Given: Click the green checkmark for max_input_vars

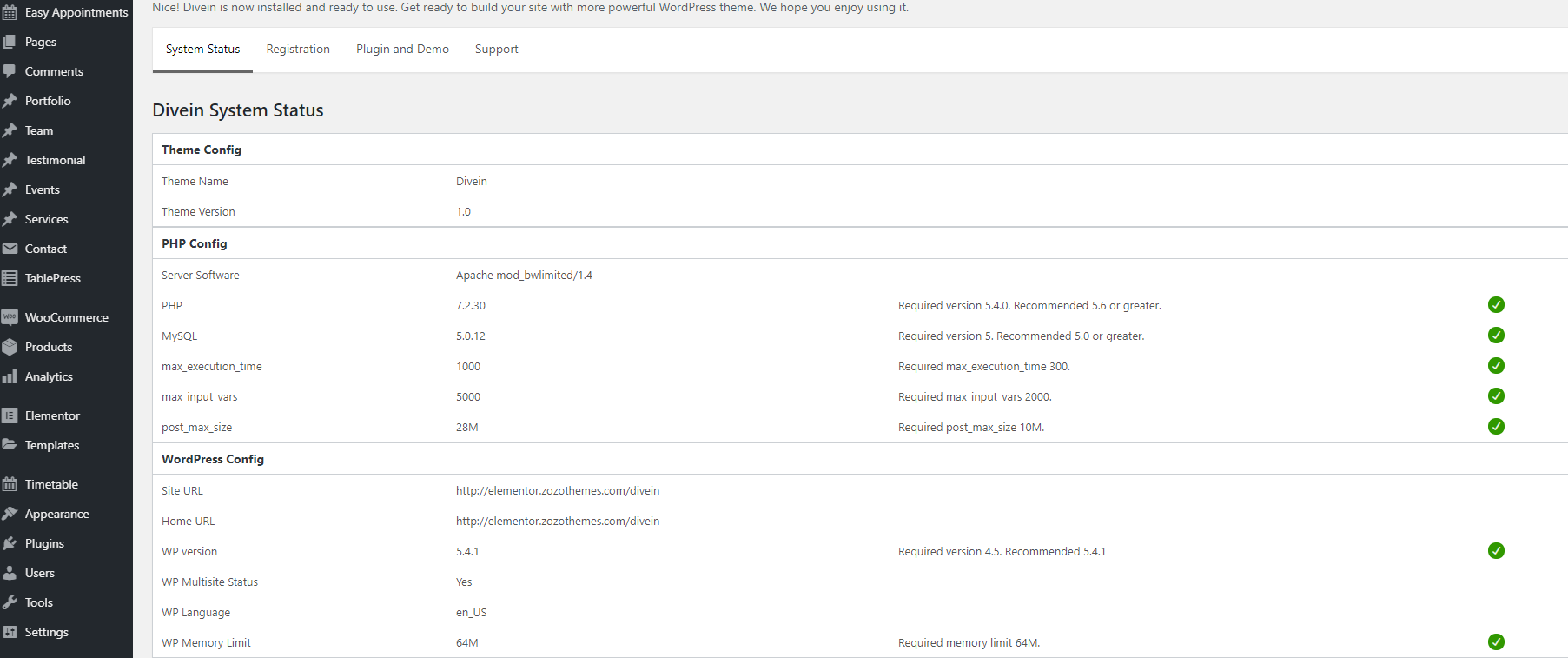Looking at the screenshot, I should tap(1495, 396).
